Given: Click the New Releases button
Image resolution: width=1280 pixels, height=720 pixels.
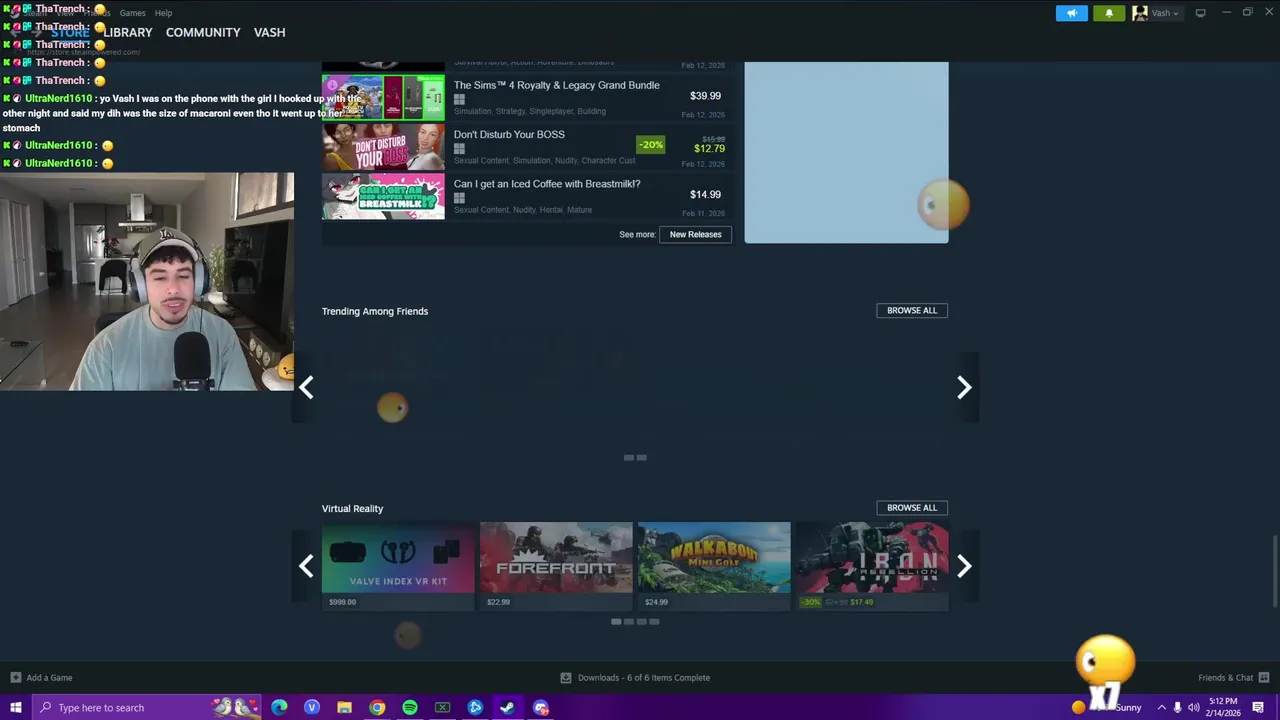Looking at the screenshot, I should click(695, 234).
